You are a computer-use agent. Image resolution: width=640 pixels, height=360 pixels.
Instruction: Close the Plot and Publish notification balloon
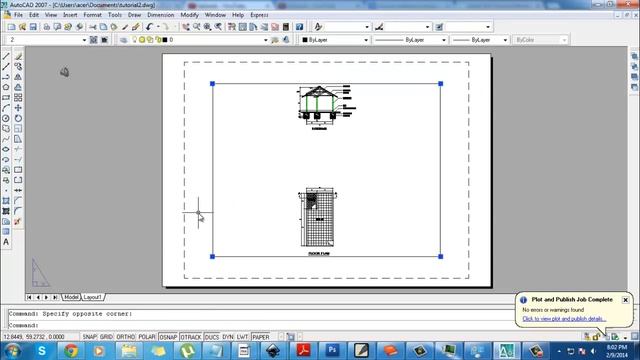coord(625,300)
